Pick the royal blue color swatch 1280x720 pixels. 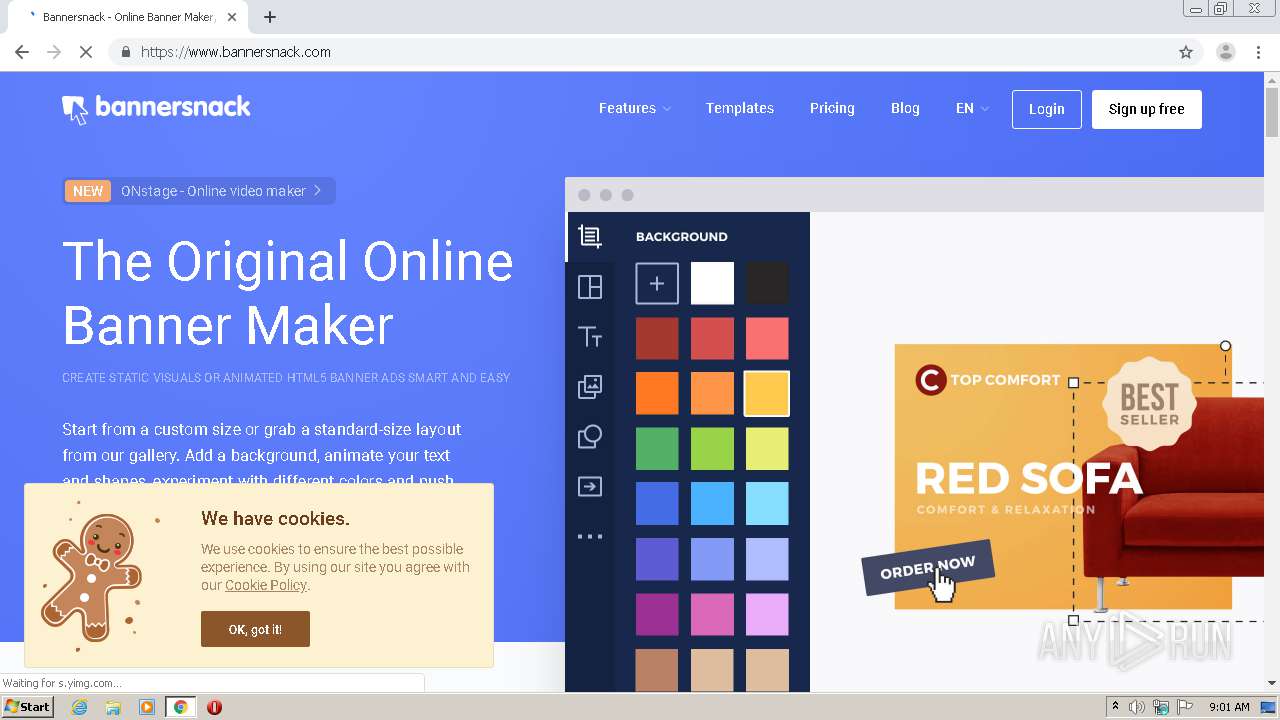pyautogui.click(x=657, y=504)
